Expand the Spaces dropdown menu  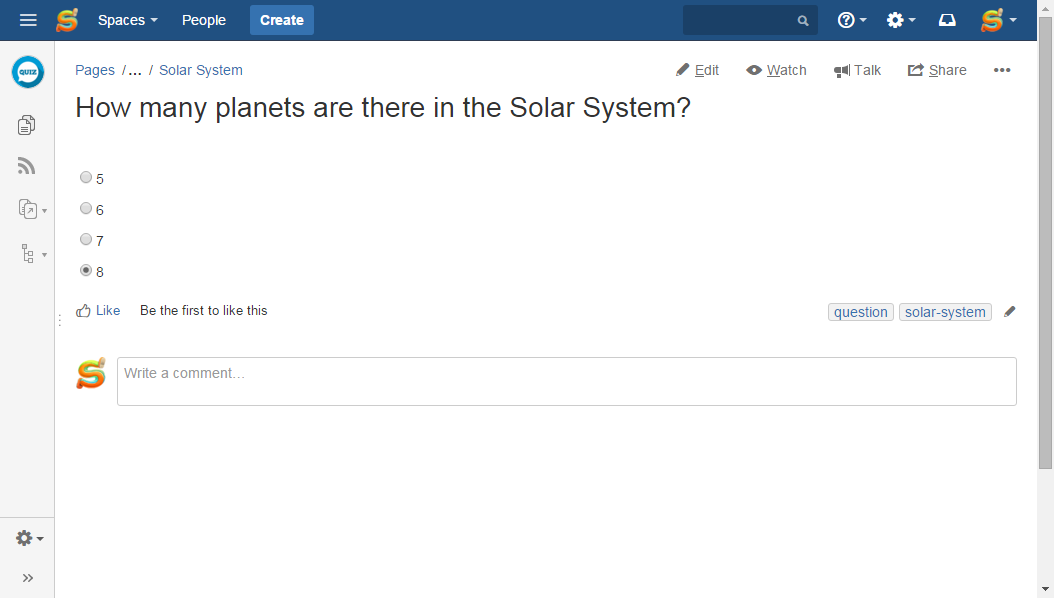128,20
